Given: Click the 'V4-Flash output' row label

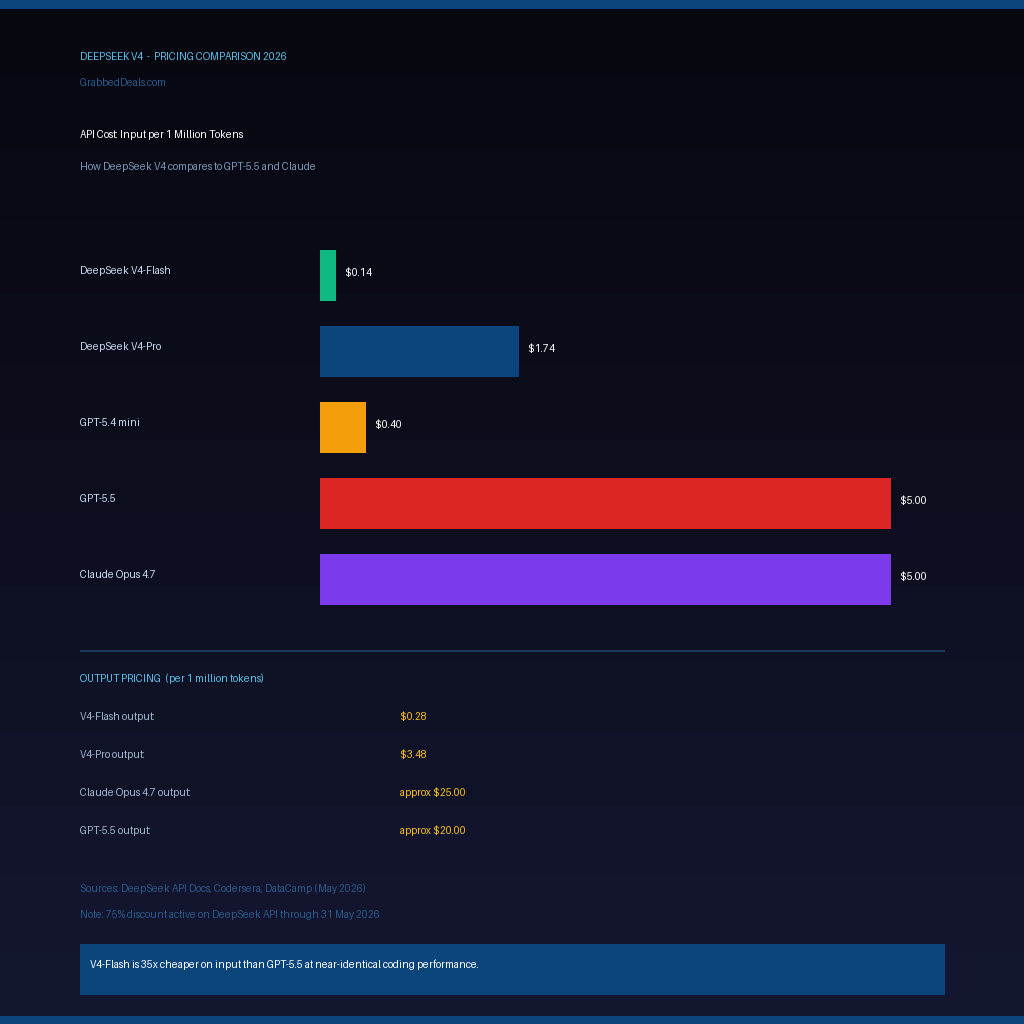Looking at the screenshot, I should coord(117,716).
